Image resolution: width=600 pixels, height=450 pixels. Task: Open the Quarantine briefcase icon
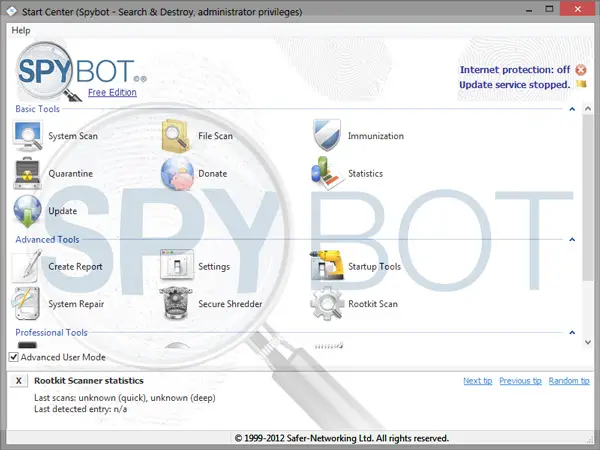tap(27, 173)
